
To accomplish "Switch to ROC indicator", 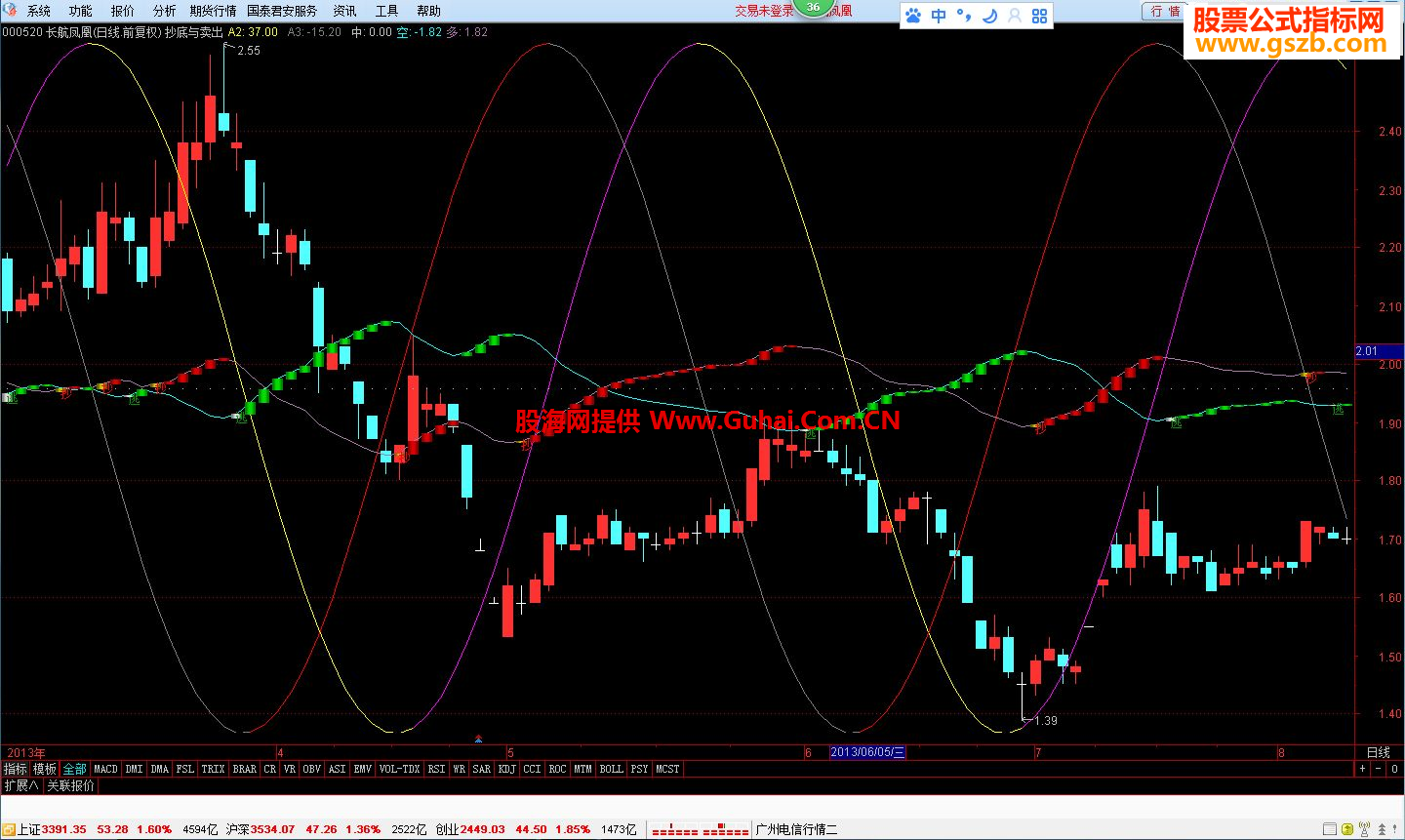I will (x=557, y=769).
